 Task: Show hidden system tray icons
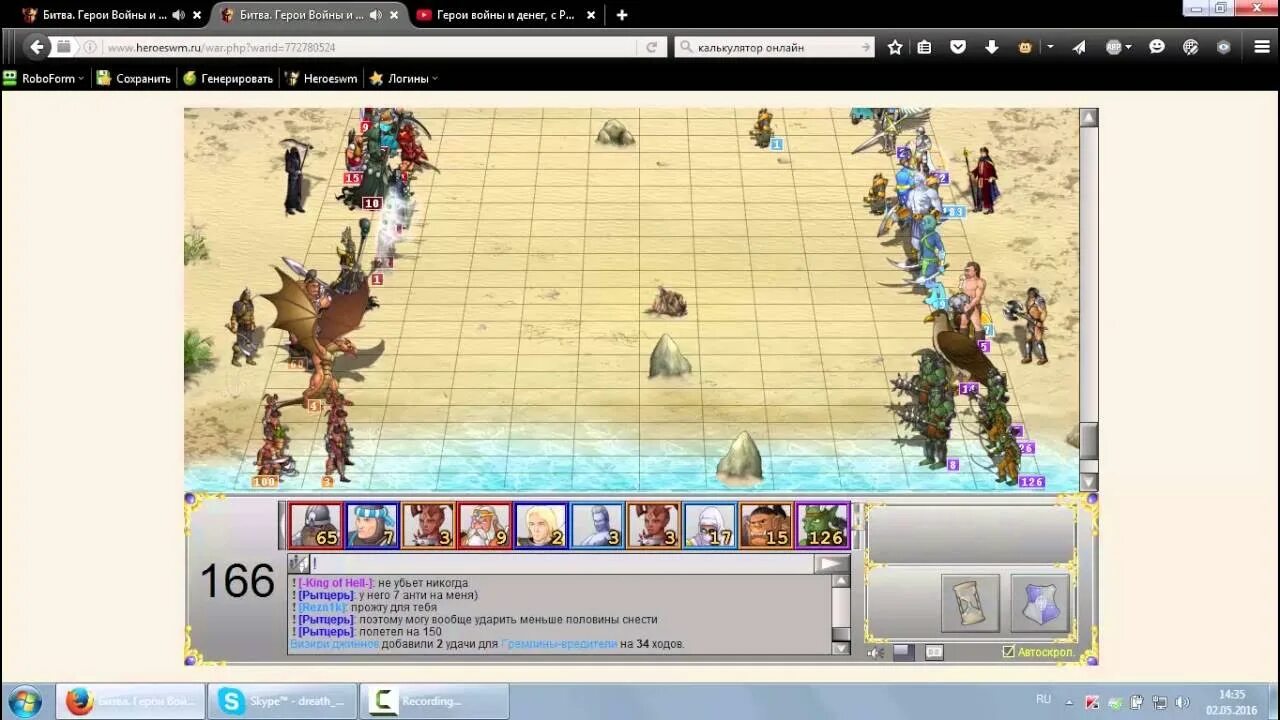(x=1069, y=701)
